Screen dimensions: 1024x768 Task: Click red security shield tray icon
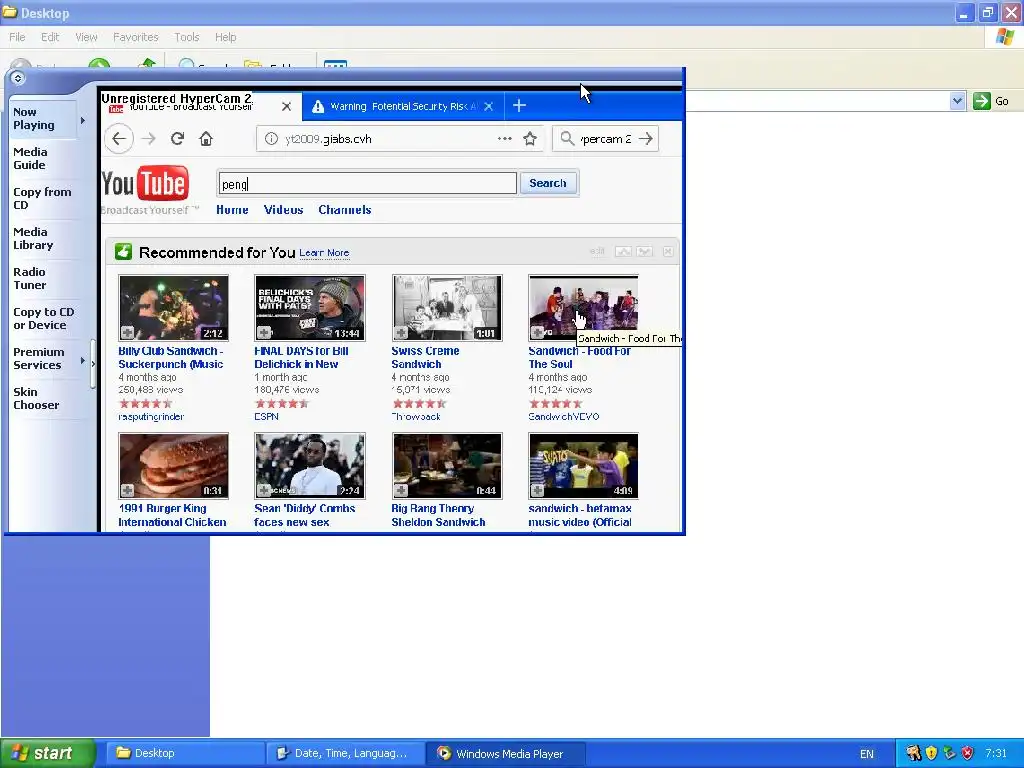[967, 754]
